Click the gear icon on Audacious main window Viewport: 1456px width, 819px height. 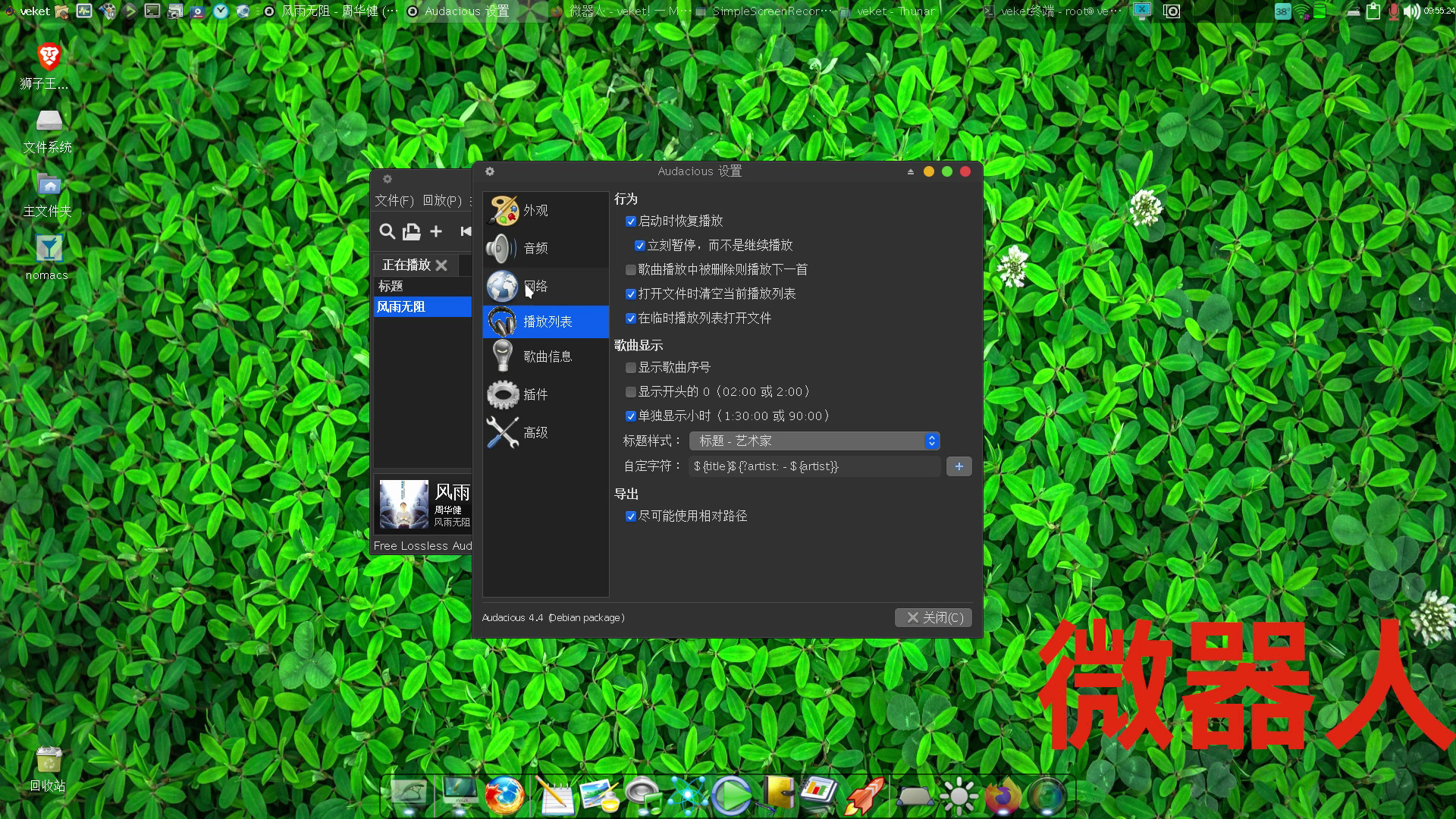[x=388, y=179]
